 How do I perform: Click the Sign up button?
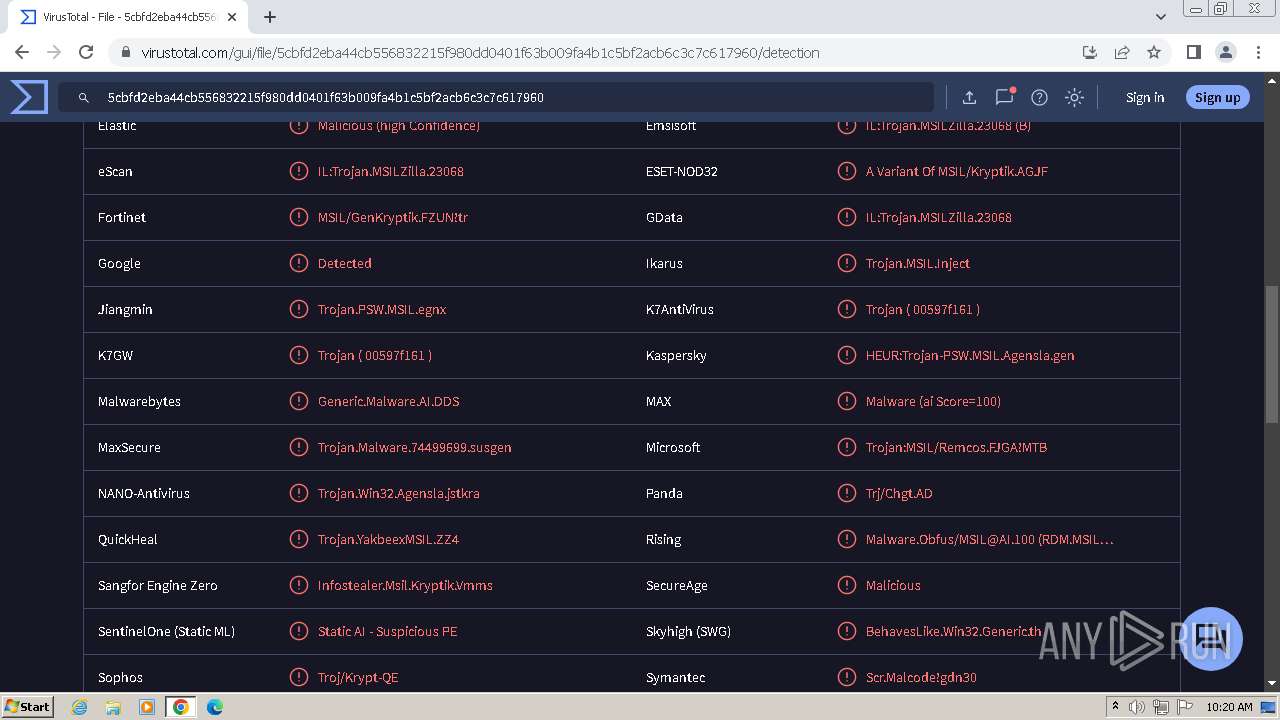1217,97
